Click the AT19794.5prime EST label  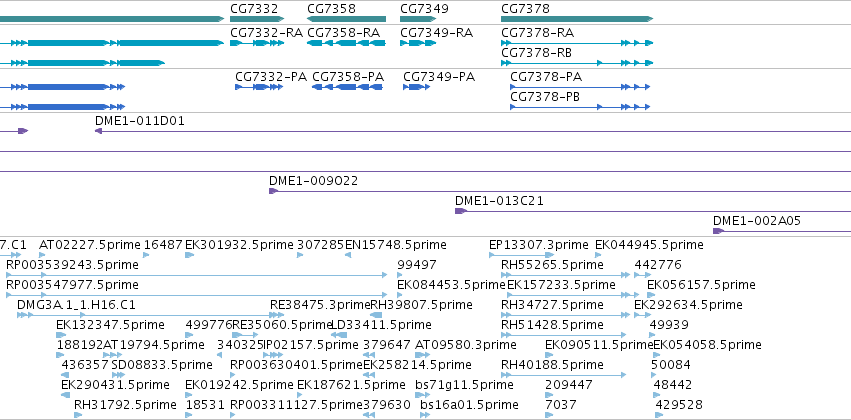click(x=154, y=345)
